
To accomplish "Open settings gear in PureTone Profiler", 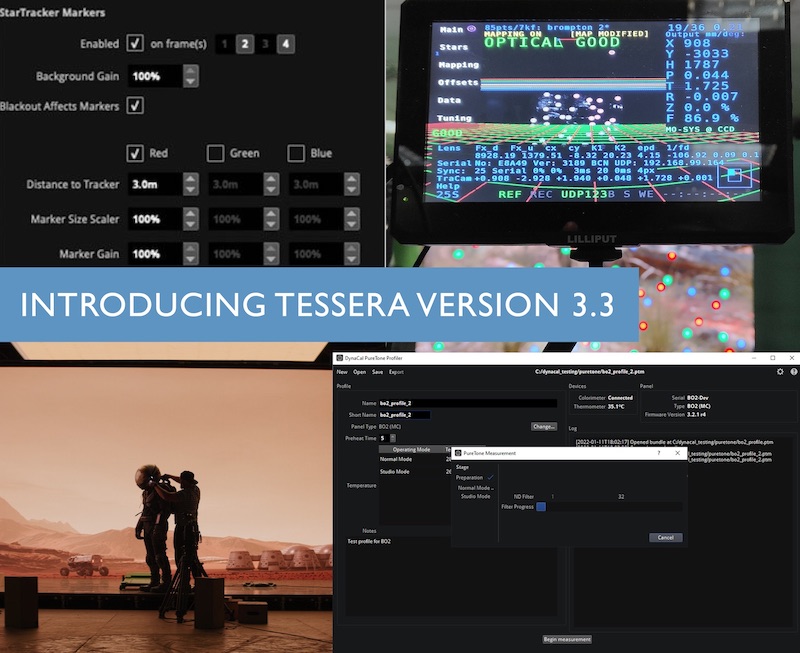I will click(780, 371).
